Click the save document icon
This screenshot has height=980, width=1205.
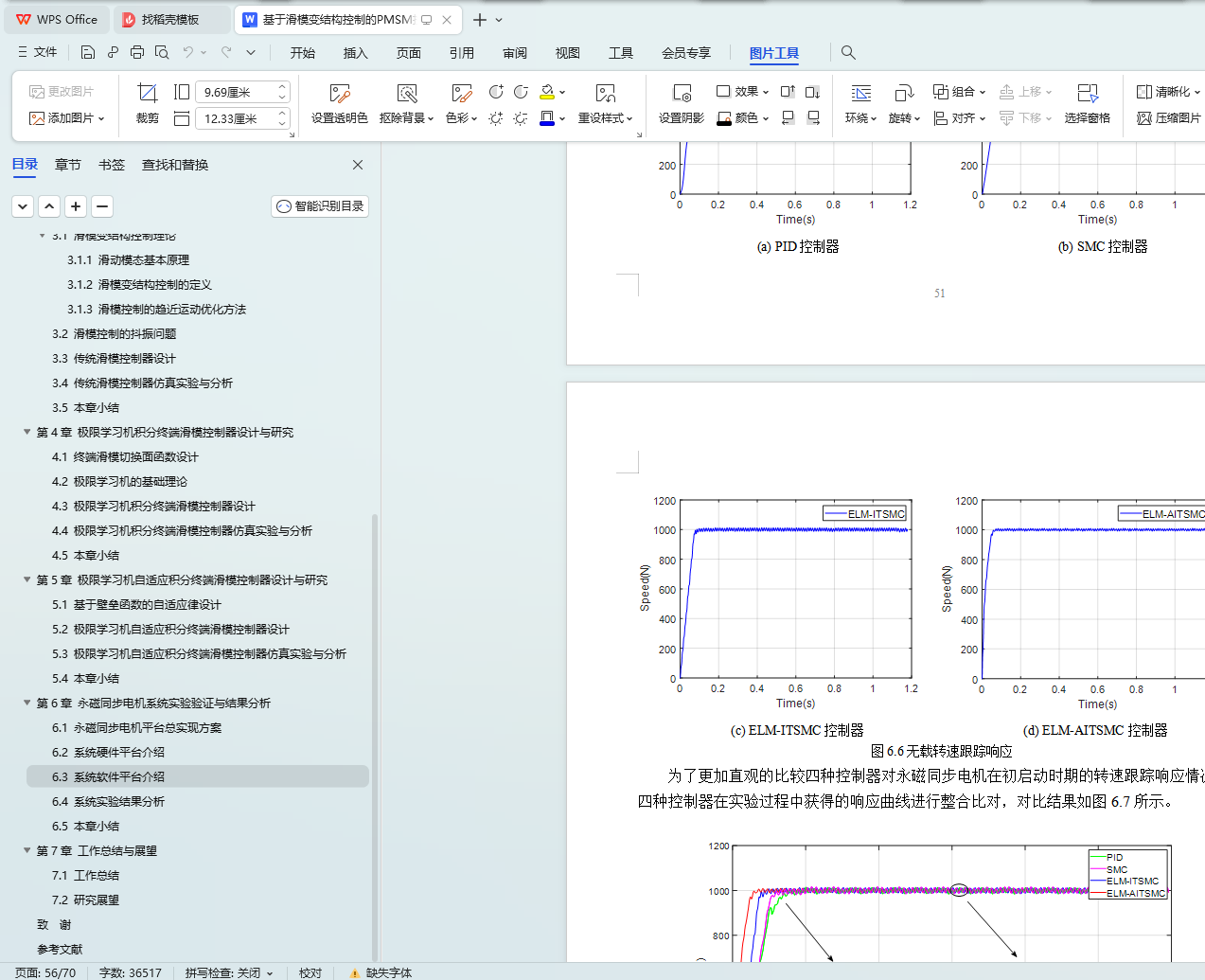coord(88,52)
